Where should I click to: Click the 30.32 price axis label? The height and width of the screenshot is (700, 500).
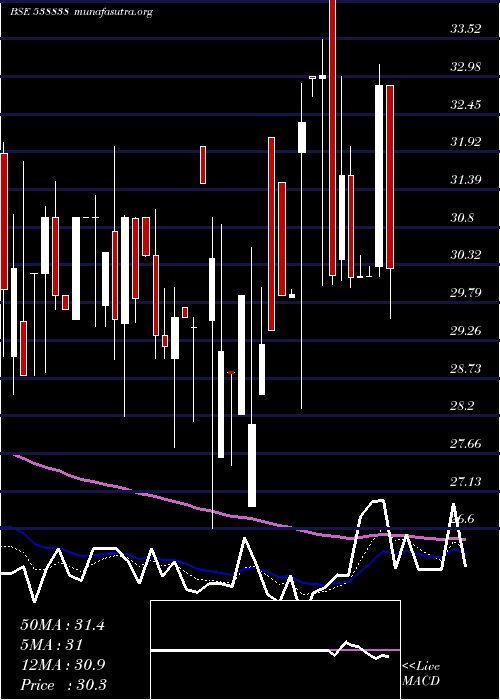tap(465, 255)
